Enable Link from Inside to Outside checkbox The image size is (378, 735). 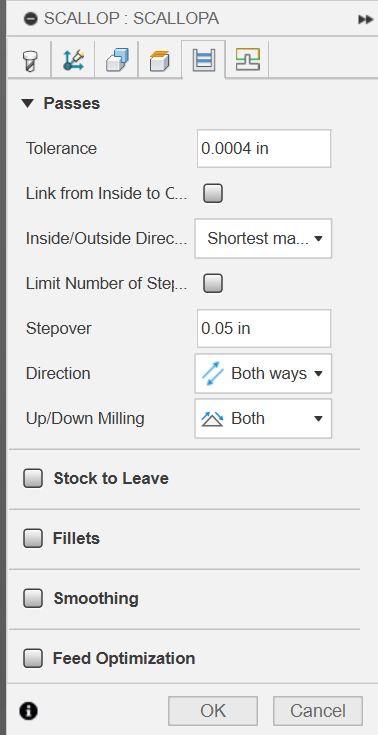tap(213, 193)
